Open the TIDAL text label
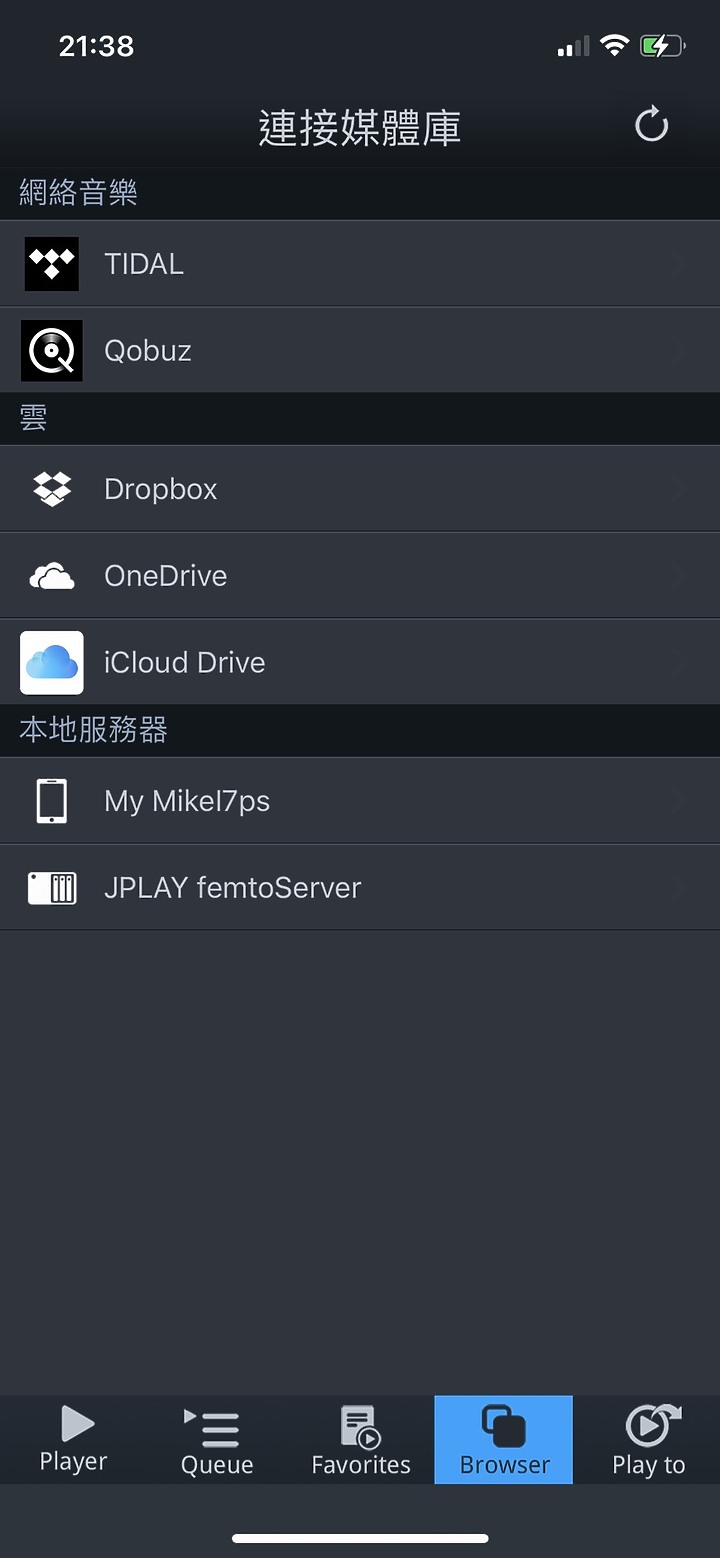720x1558 pixels. [x=144, y=264]
